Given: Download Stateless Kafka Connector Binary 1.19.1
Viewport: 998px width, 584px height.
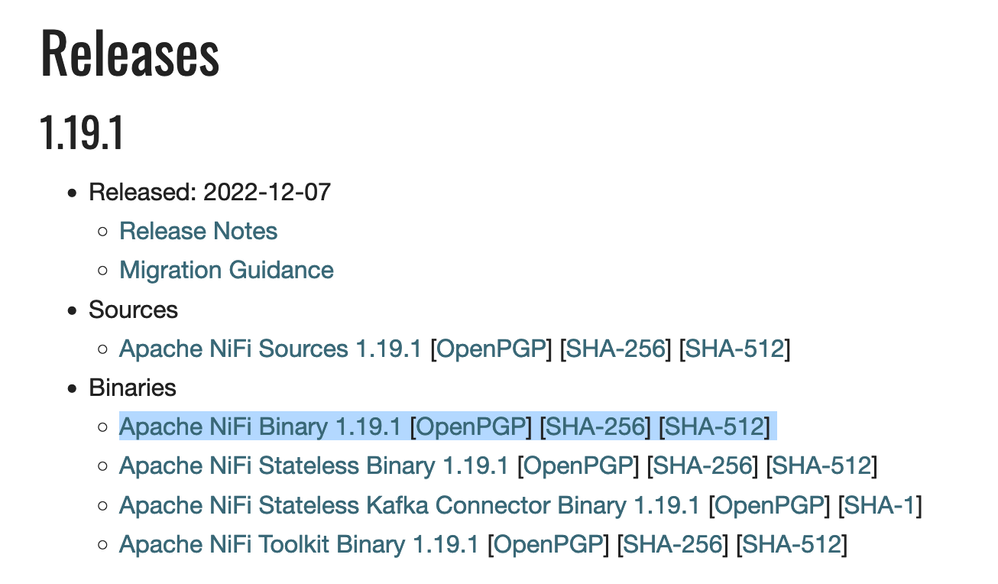Looking at the screenshot, I should click(409, 506).
